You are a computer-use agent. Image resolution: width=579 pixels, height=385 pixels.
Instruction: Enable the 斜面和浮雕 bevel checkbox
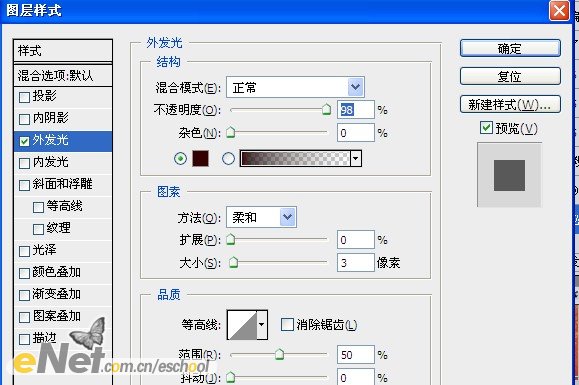pos(24,185)
